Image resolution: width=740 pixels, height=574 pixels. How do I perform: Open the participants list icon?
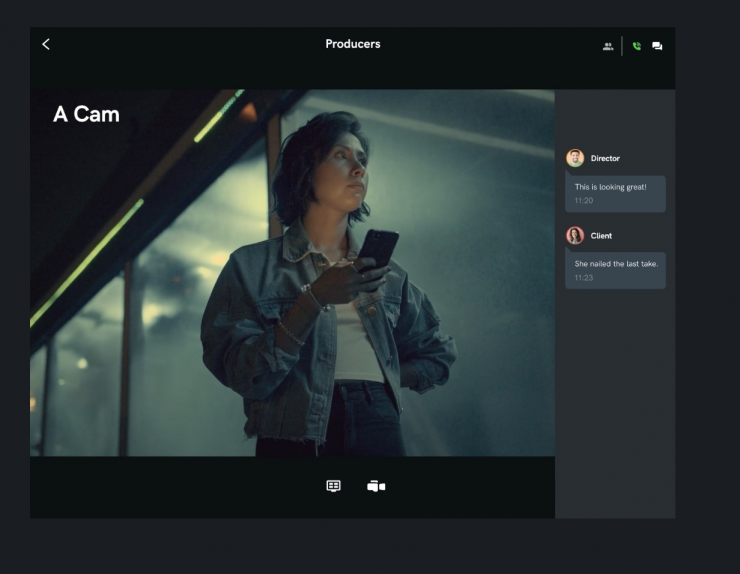608,46
